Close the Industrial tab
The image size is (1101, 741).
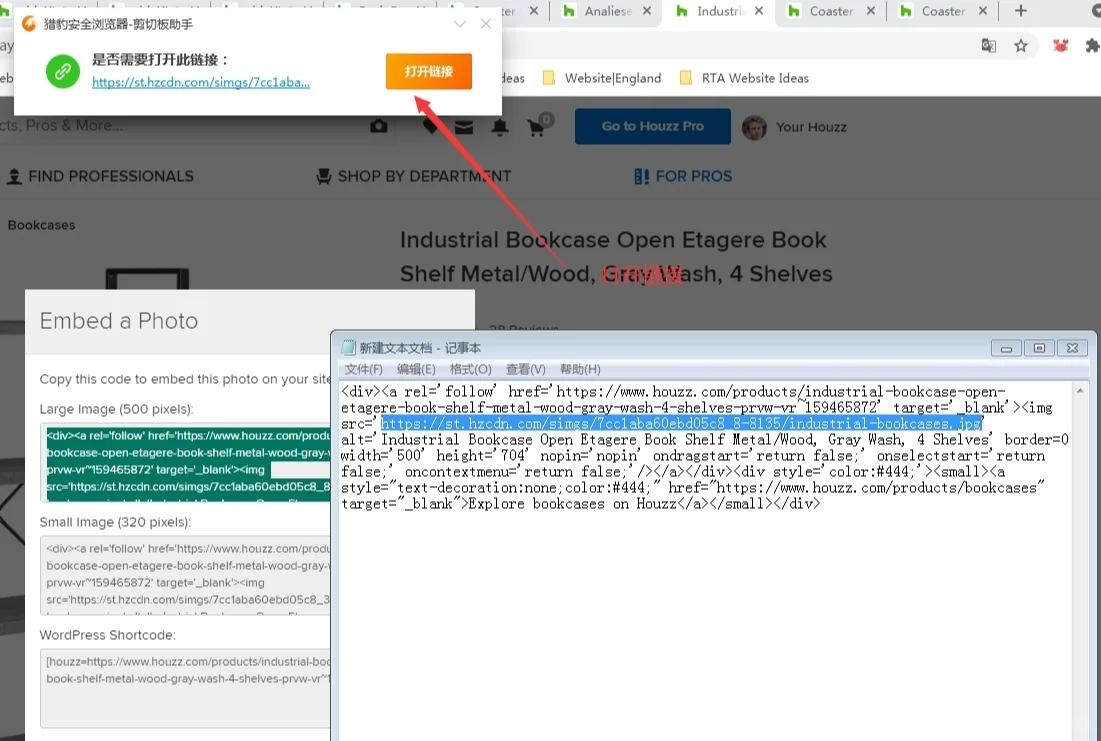point(759,11)
